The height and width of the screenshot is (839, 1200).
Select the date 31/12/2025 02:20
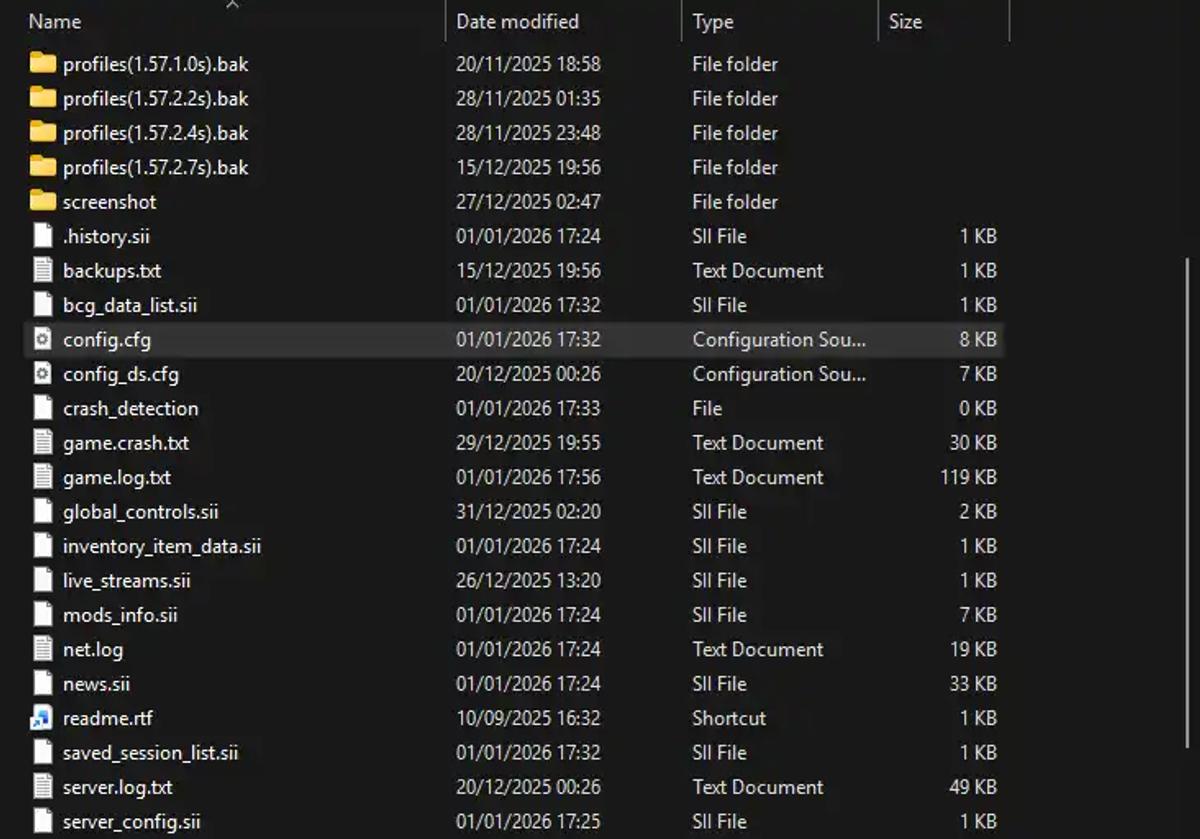(528, 511)
